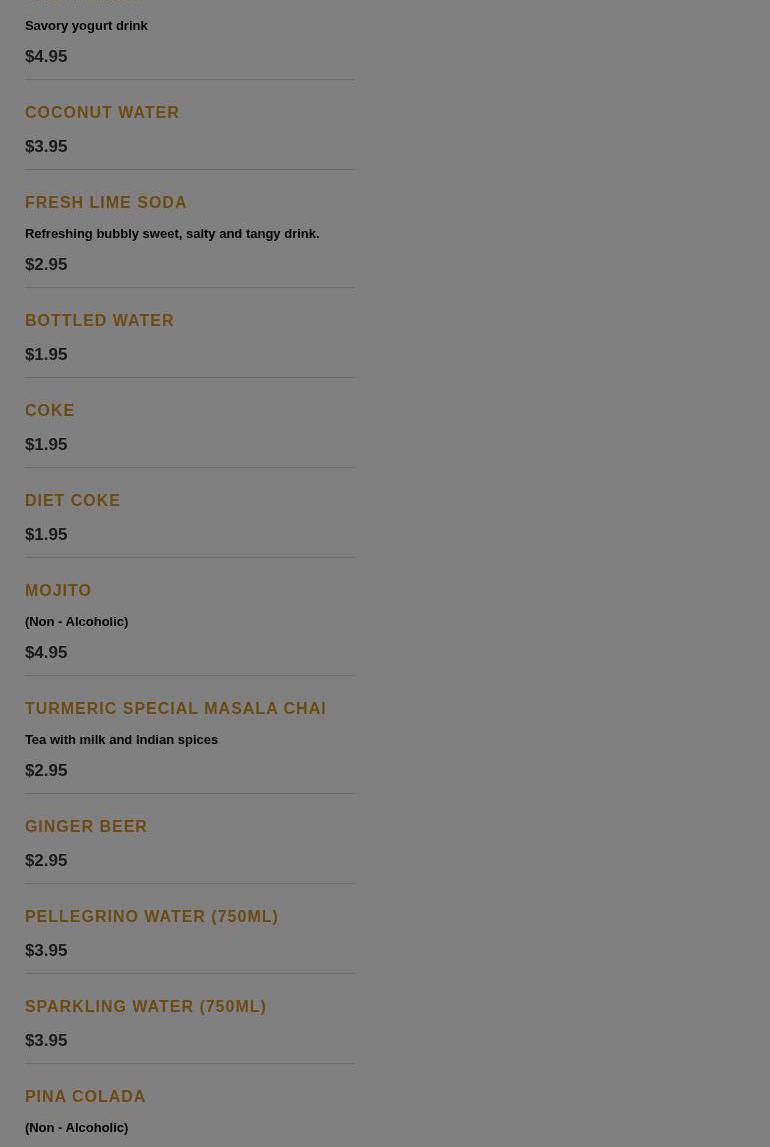Open the Pina Colada item

coord(85,1097)
